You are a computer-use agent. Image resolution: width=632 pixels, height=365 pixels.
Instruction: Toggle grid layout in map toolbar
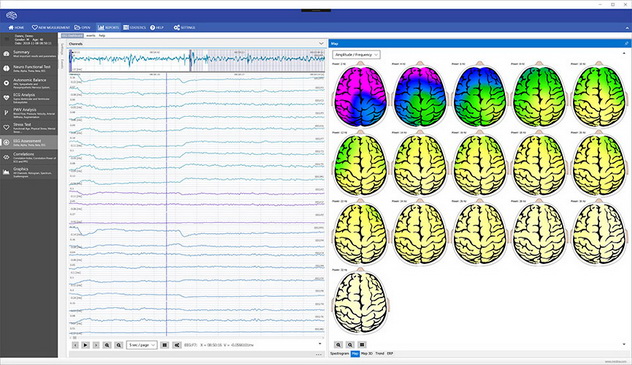point(362,345)
